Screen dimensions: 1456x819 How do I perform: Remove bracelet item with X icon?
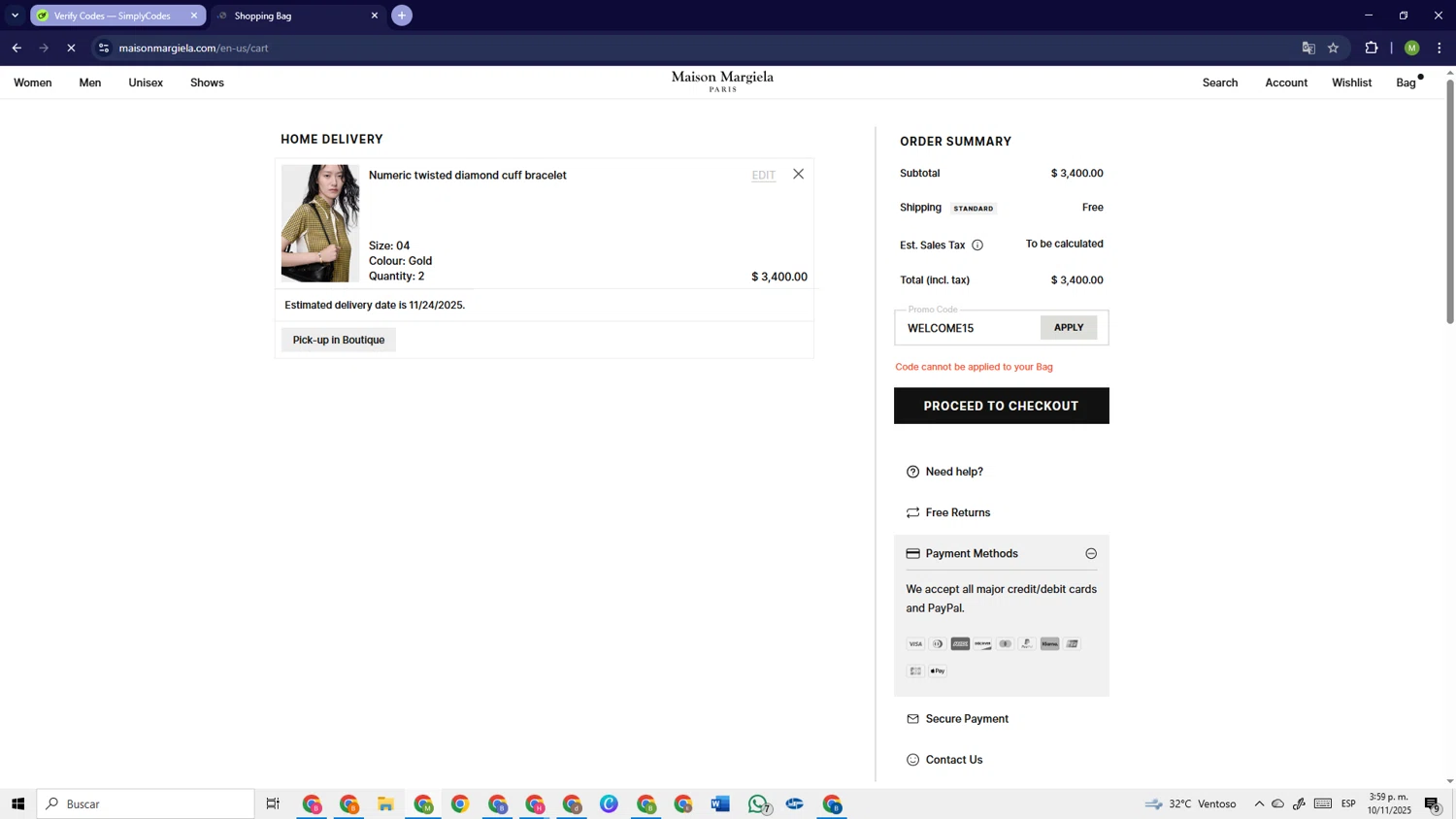click(798, 174)
